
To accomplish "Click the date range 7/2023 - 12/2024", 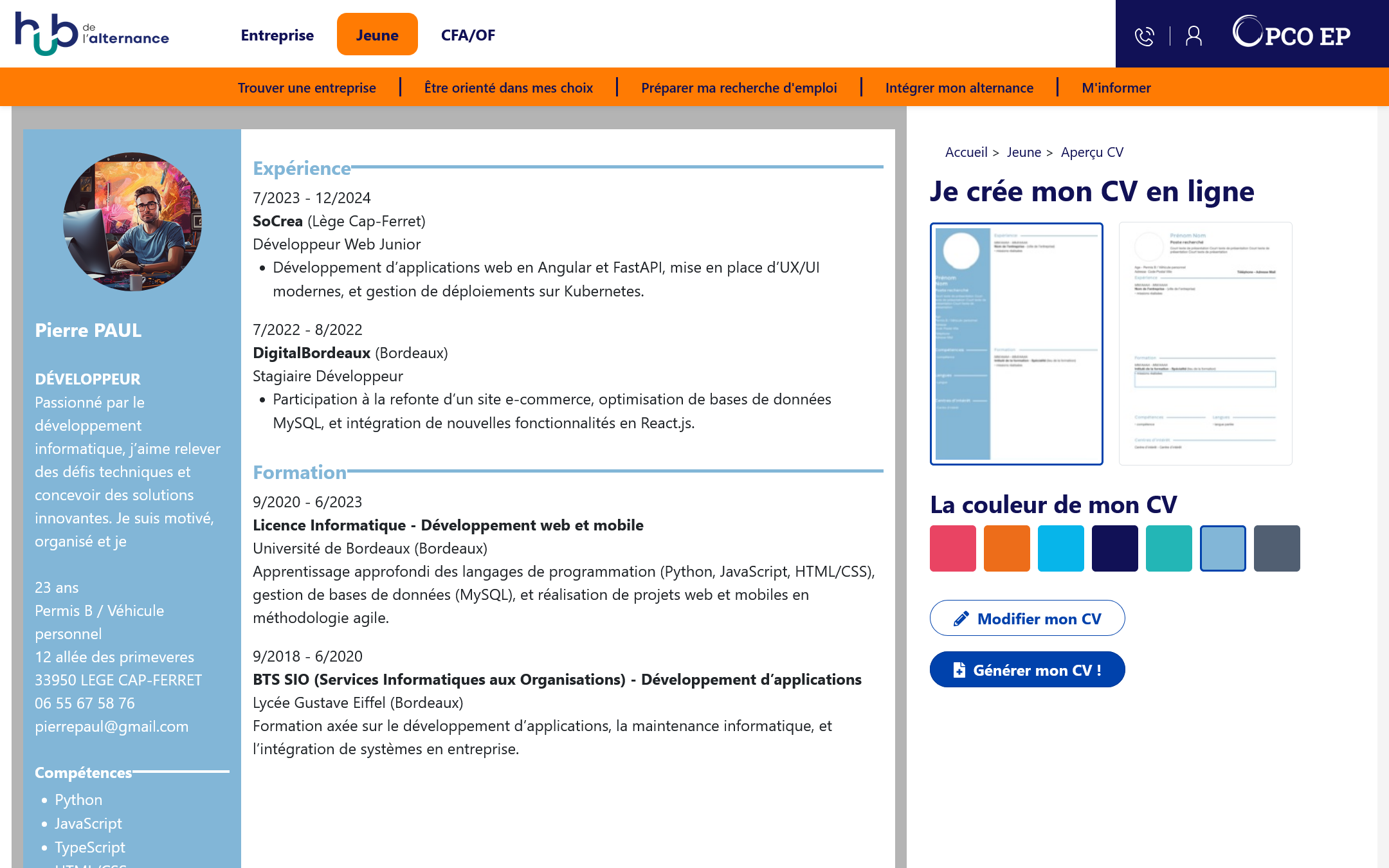I will (x=312, y=198).
